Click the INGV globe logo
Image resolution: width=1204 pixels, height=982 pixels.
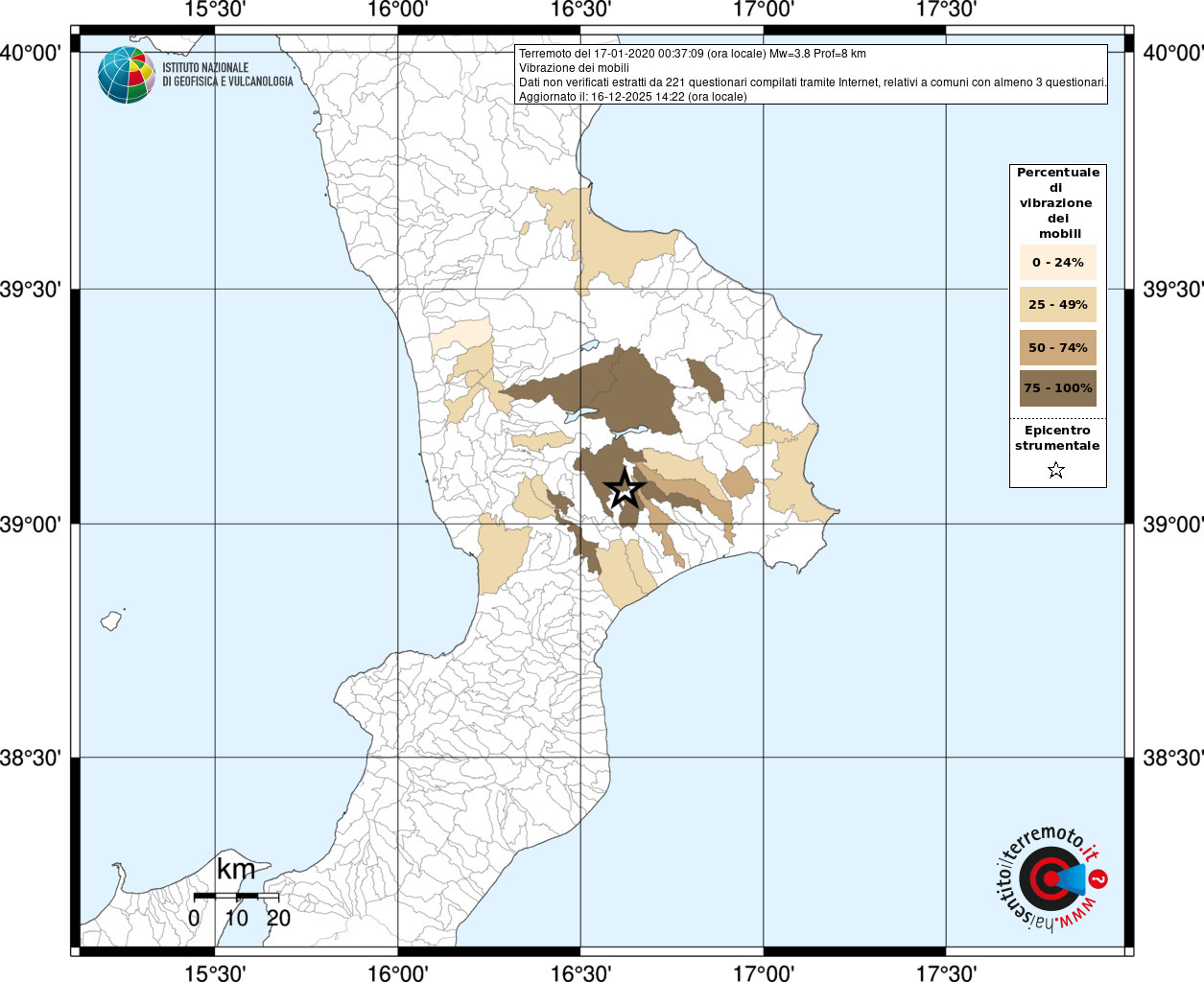(x=126, y=75)
